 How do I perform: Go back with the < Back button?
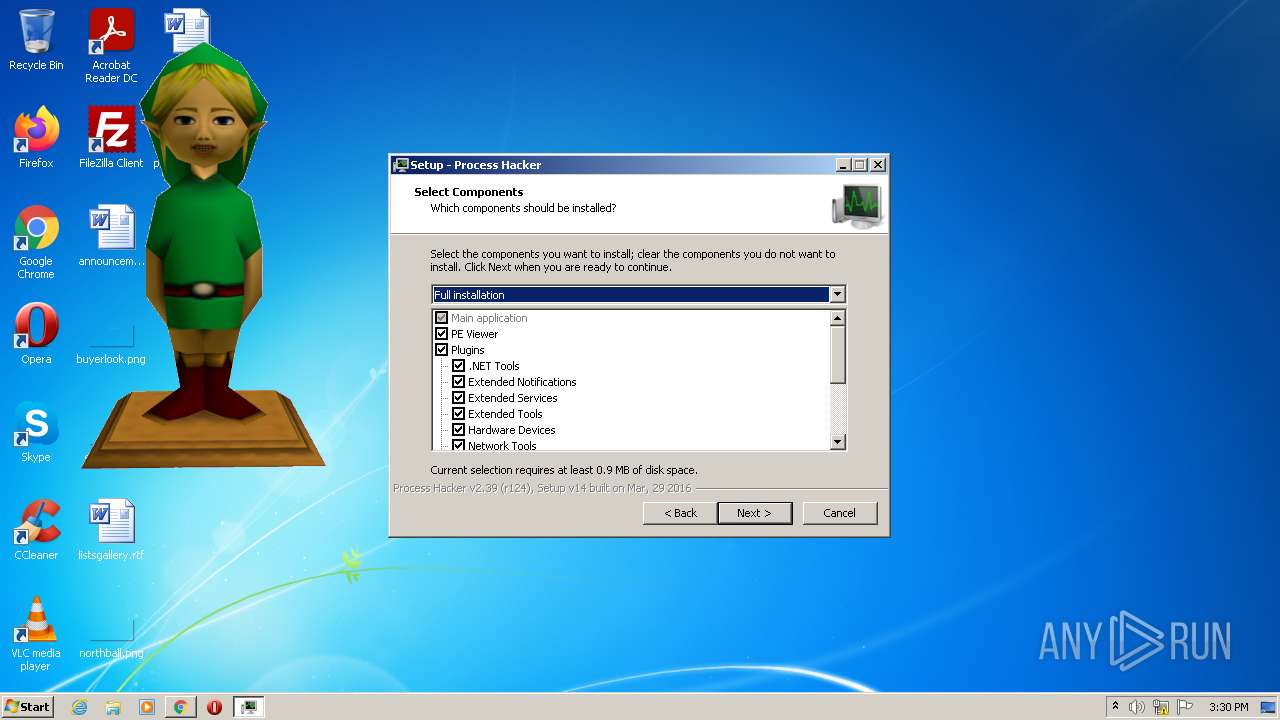point(680,513)
